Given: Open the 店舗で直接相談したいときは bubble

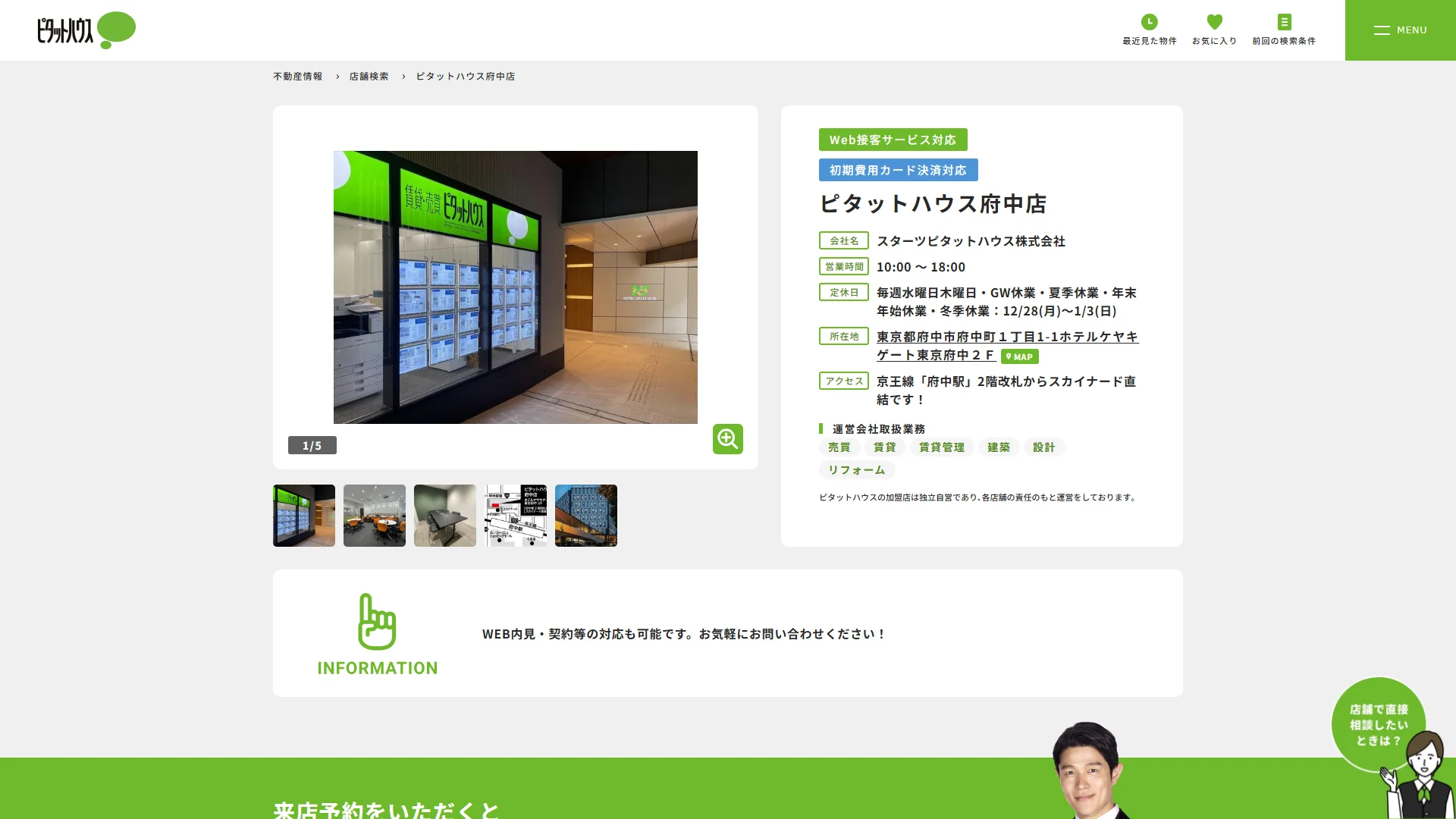Looking at the screenshot, I should (1379, 724).
